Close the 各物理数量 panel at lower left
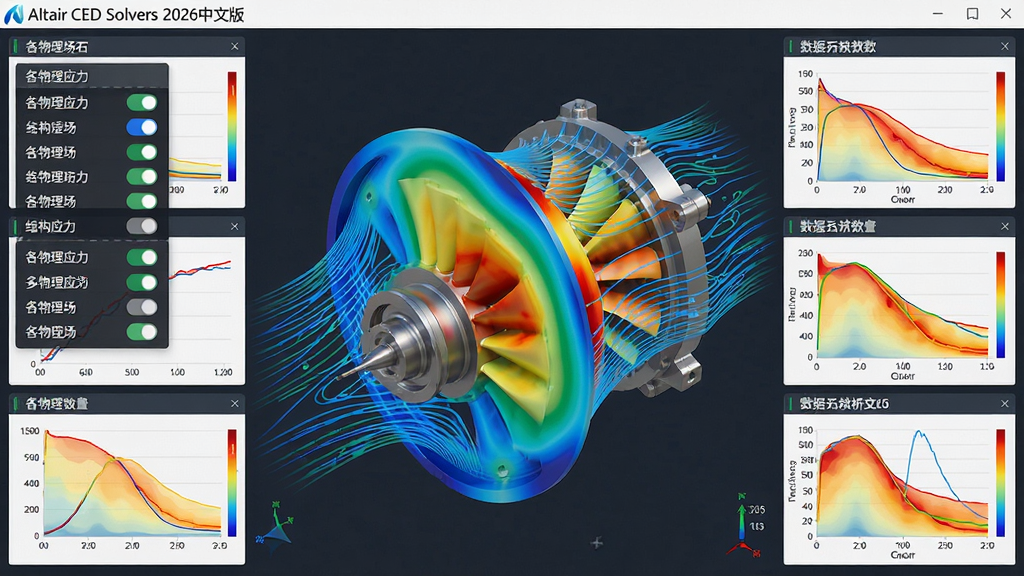This screenshot has width=1024, height=576. click(234, 404)
